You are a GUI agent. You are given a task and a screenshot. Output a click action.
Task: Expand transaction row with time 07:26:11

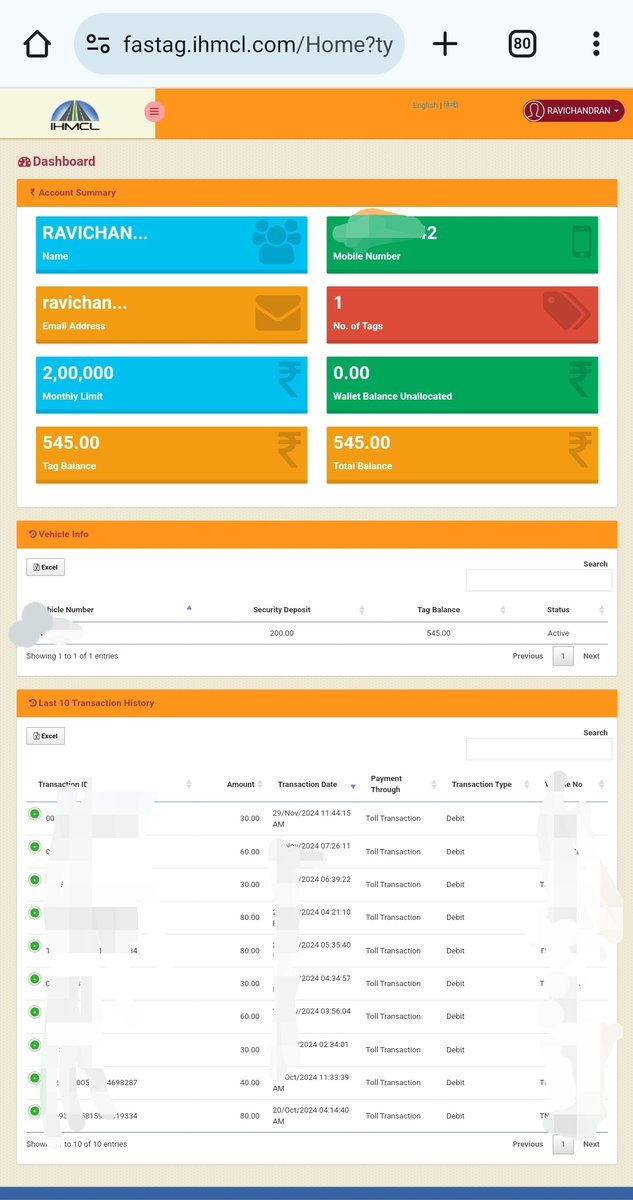tap(34, 848)
